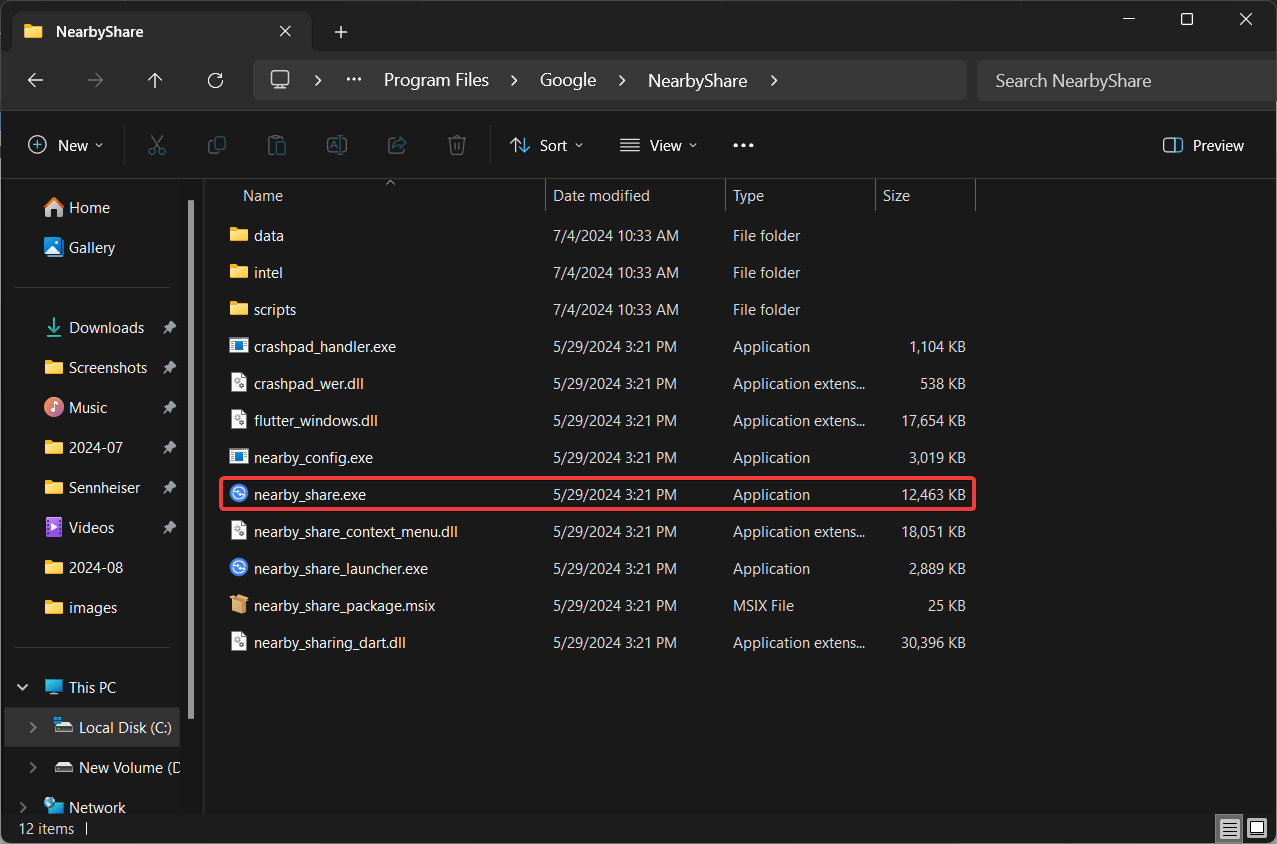The width and height of the screenshot is (1277, 844).
Task: Expand New Volume in navigation pane
Action: click(x=33, y=768)
